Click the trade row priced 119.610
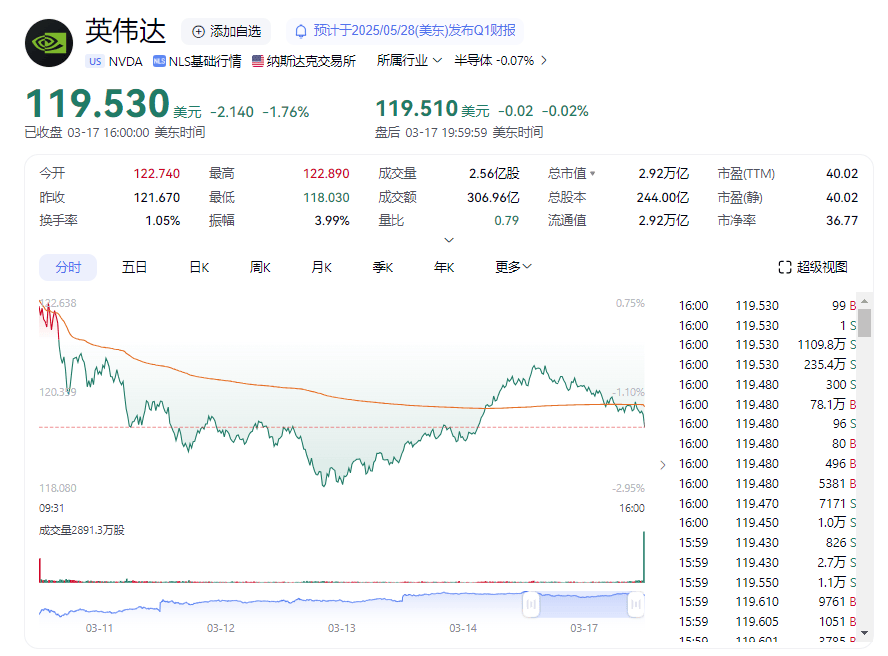The height and width of the screenshot is (656, 888). click(767, 602)
